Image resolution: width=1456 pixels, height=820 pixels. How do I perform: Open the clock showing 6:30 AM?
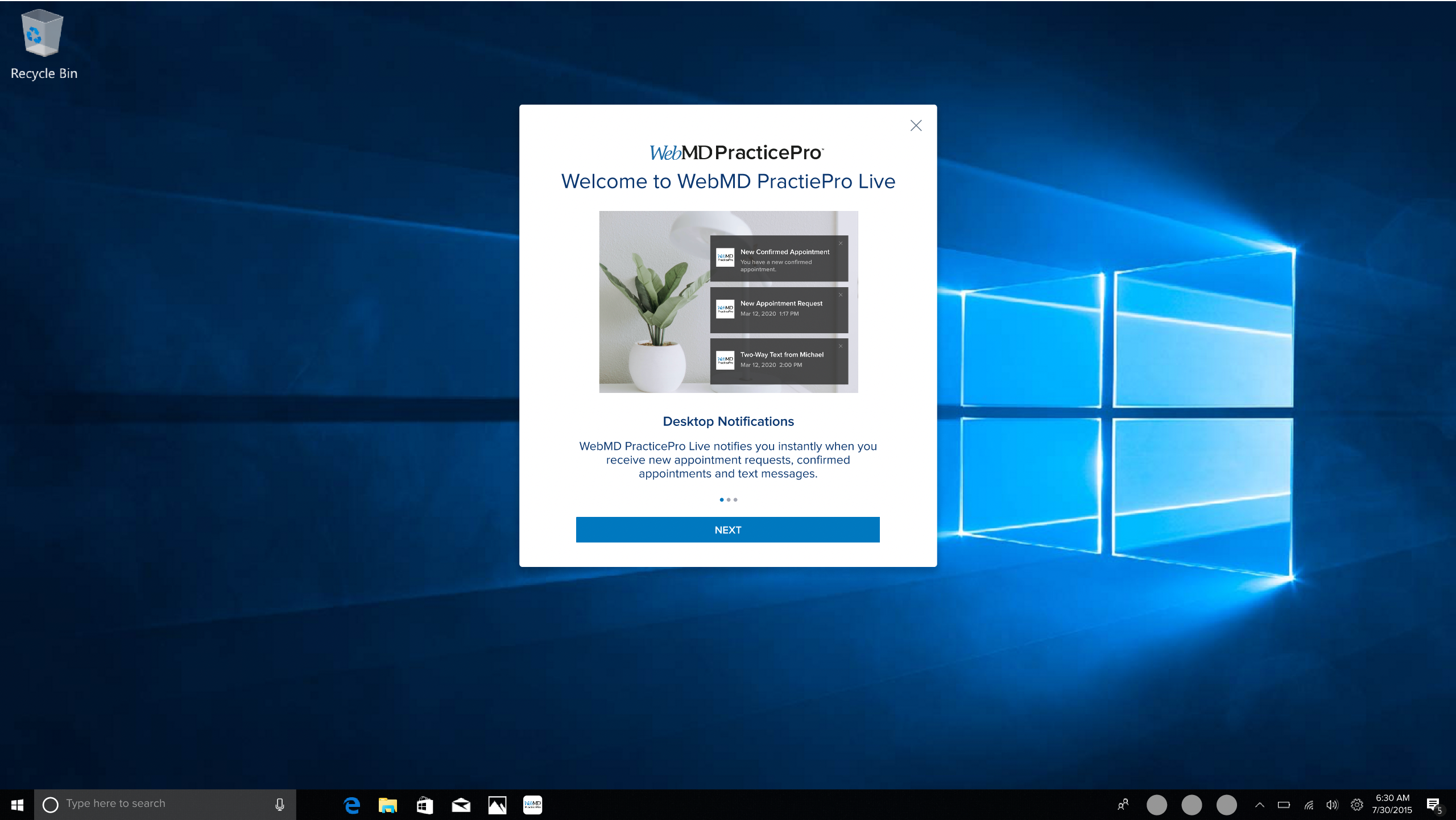pos(1392,804)
